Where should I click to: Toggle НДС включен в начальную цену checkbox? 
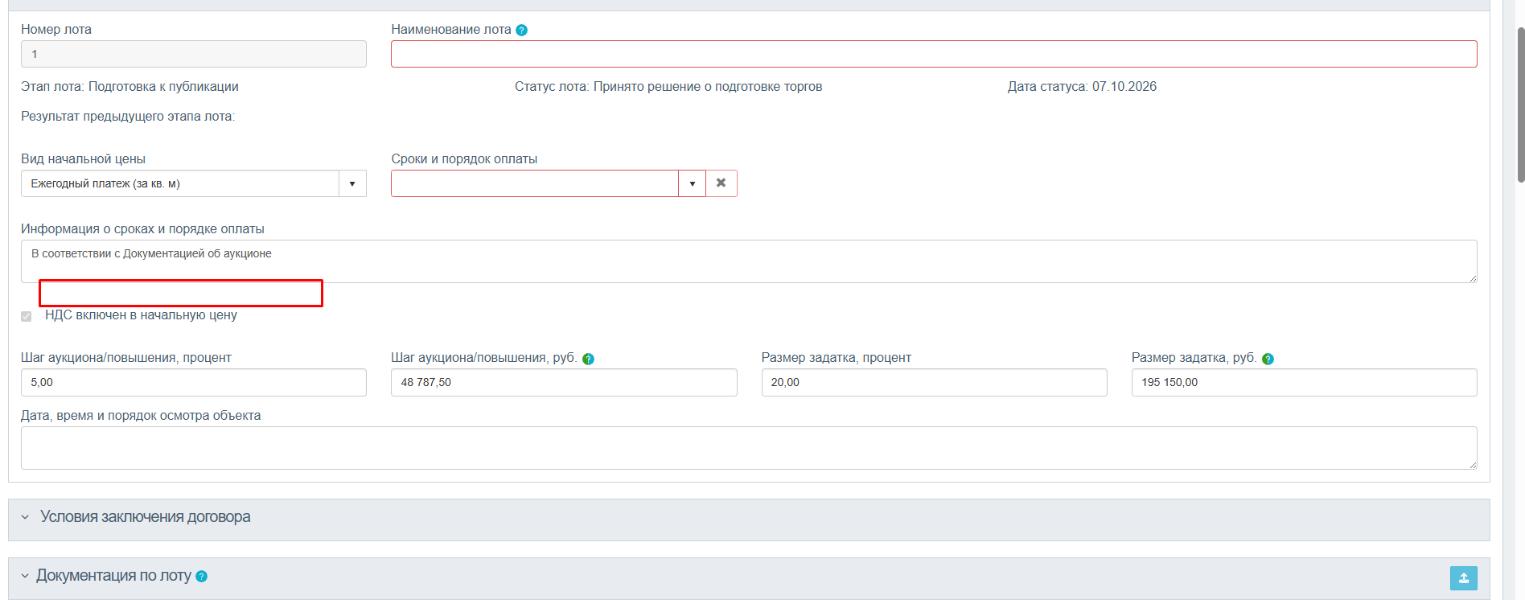[x=27, y=316]
